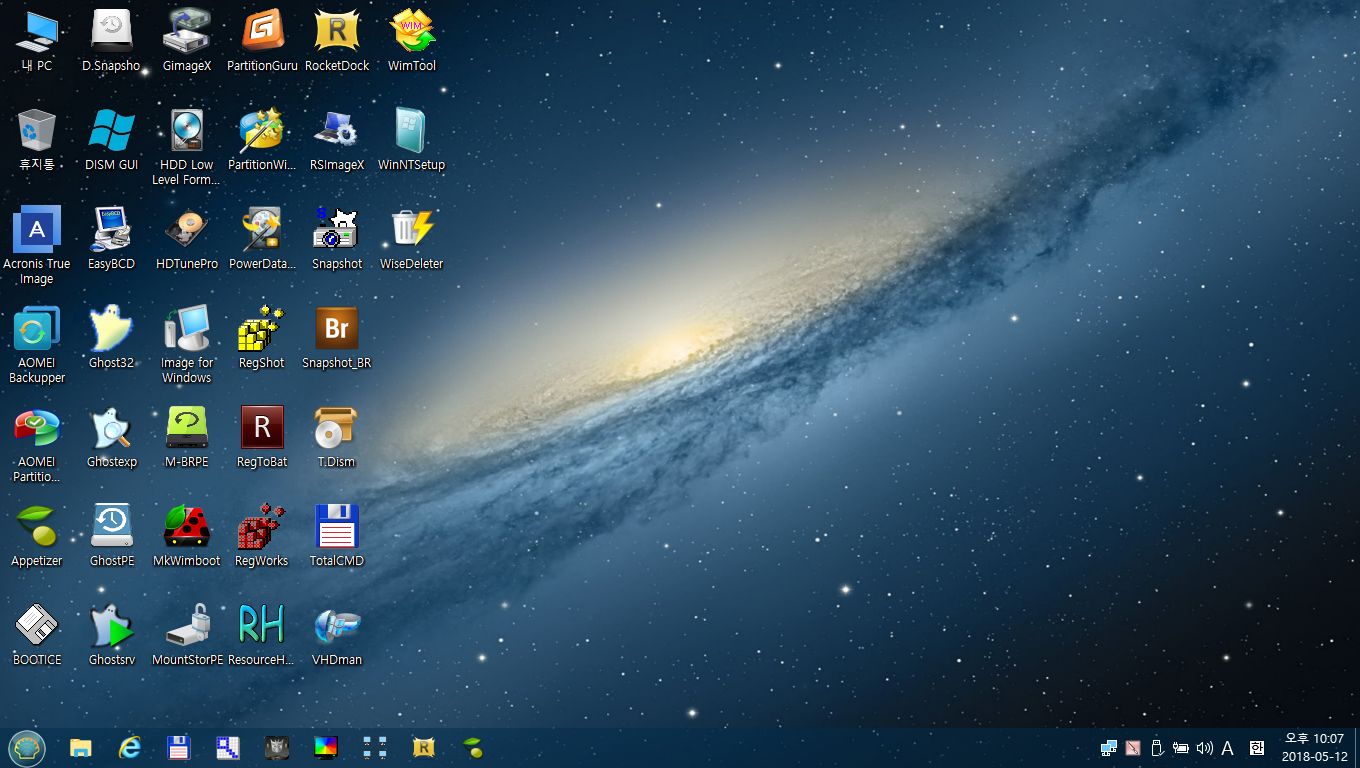The width and height of the screenshot is (1360, 768).
Task: Launch RocketDock from the taskbar
Action: 424,747
